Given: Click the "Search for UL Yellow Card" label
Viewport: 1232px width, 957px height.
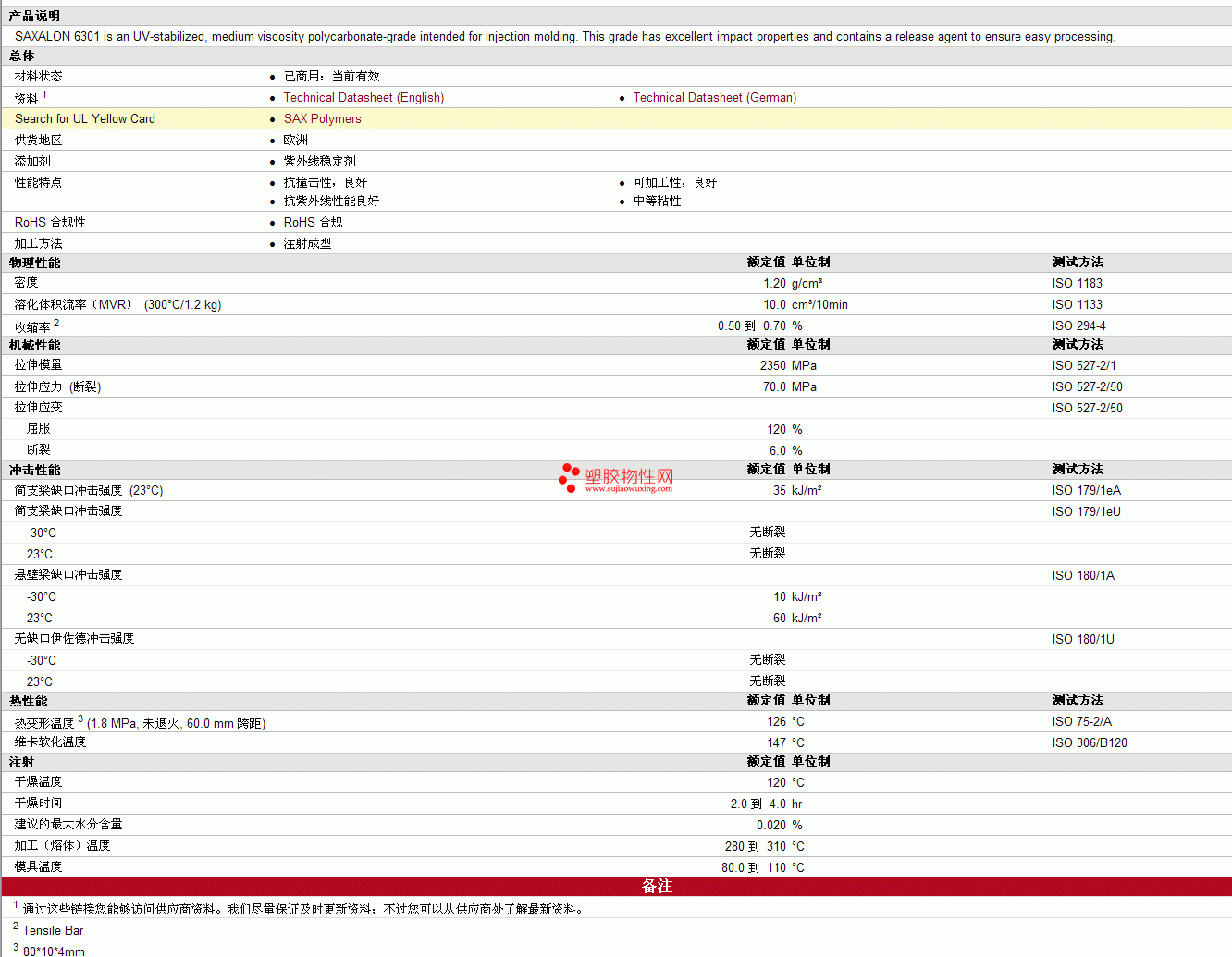Looking at the screenshot, I should tap(85, 119).
